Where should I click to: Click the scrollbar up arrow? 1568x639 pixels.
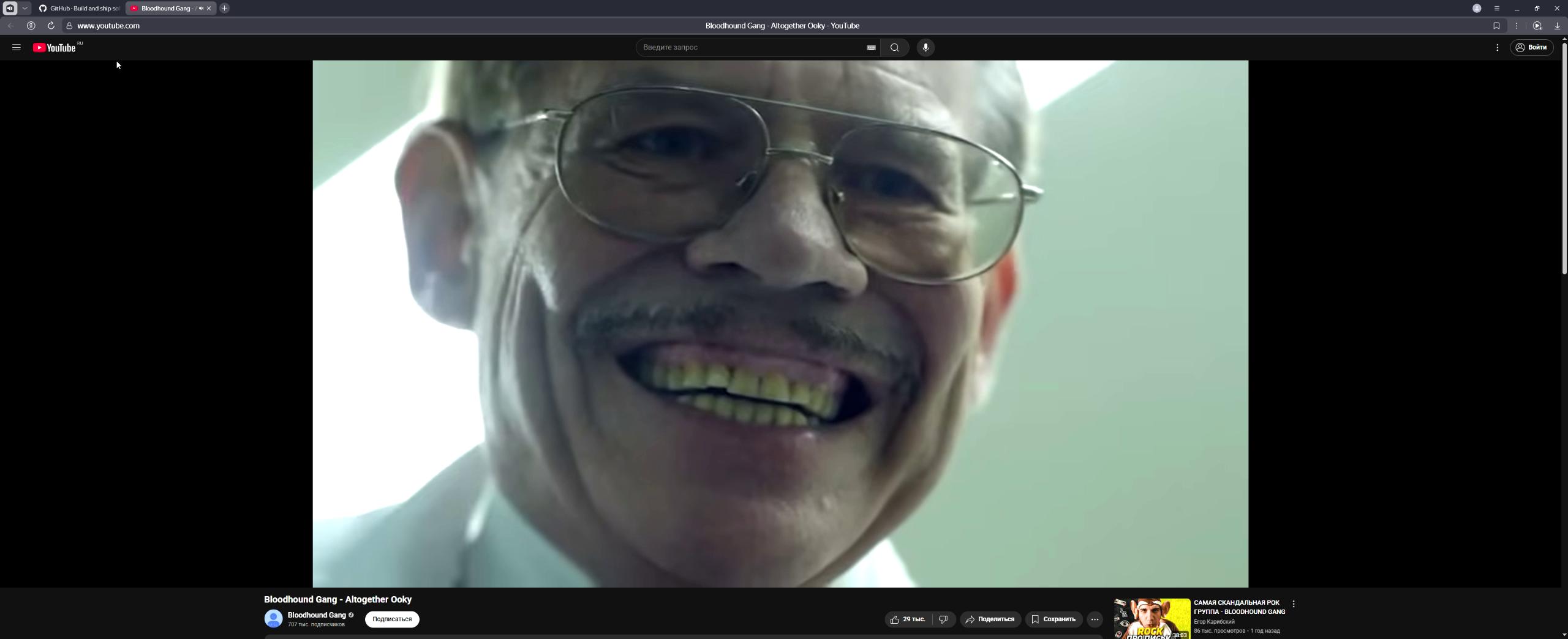click(x=1565, y=39)
